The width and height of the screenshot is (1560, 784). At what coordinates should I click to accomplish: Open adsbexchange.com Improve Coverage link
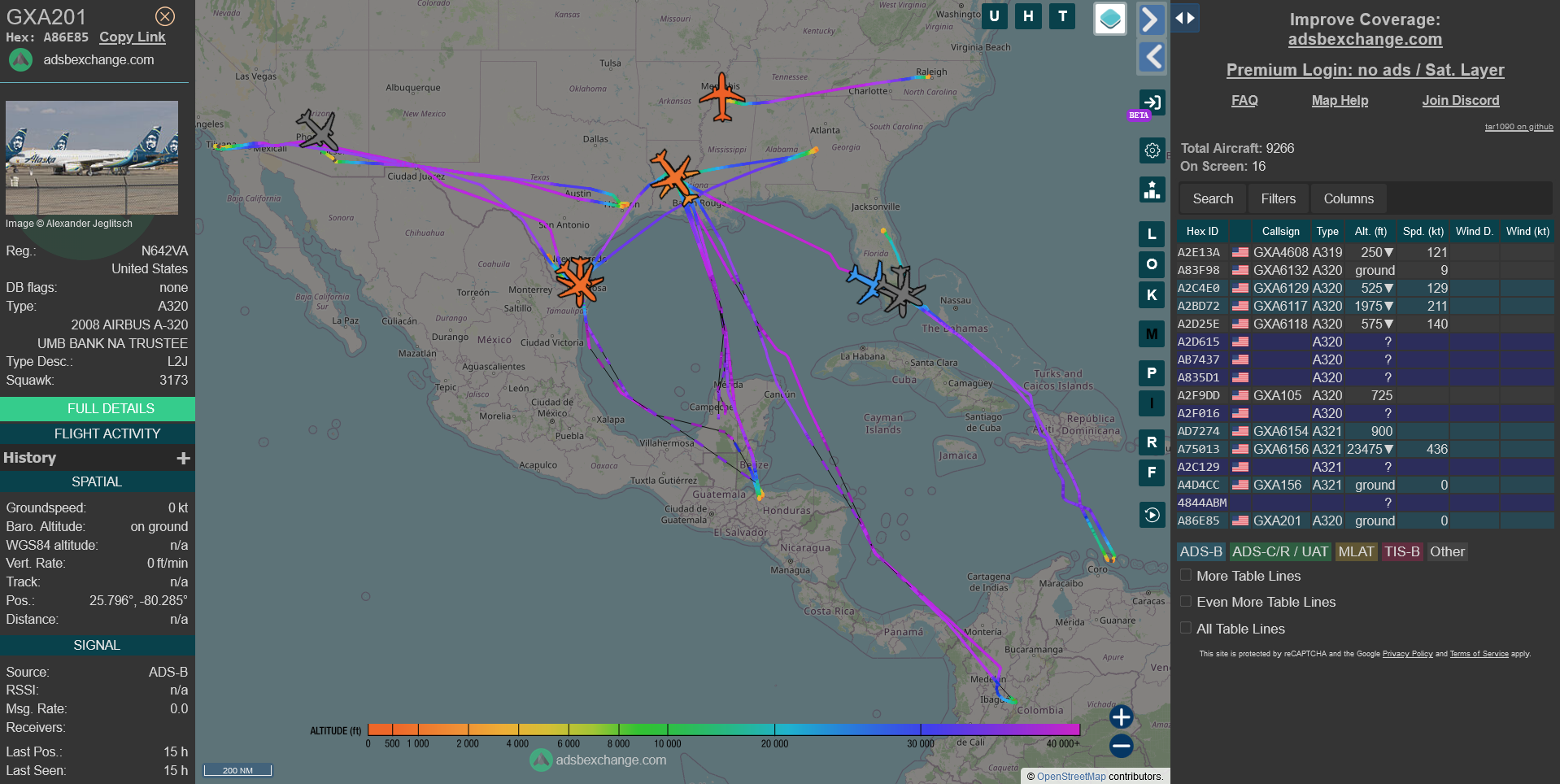tap(1365, 39)
